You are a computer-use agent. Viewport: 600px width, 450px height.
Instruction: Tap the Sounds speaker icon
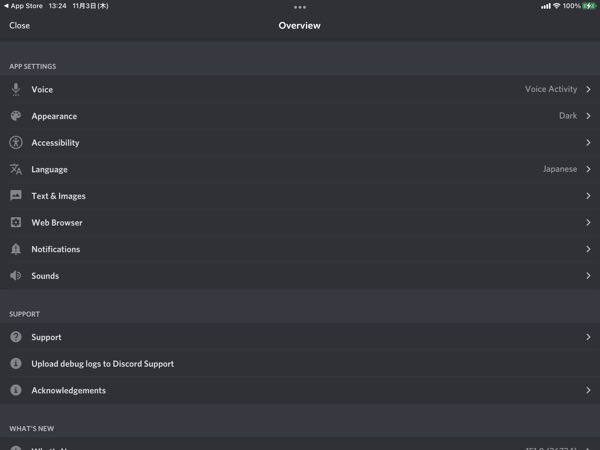16,276
